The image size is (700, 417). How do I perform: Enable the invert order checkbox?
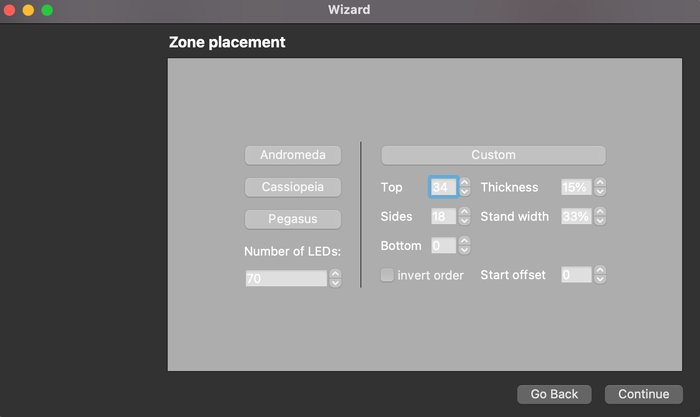pyautogui.click(x=387, y=275)
